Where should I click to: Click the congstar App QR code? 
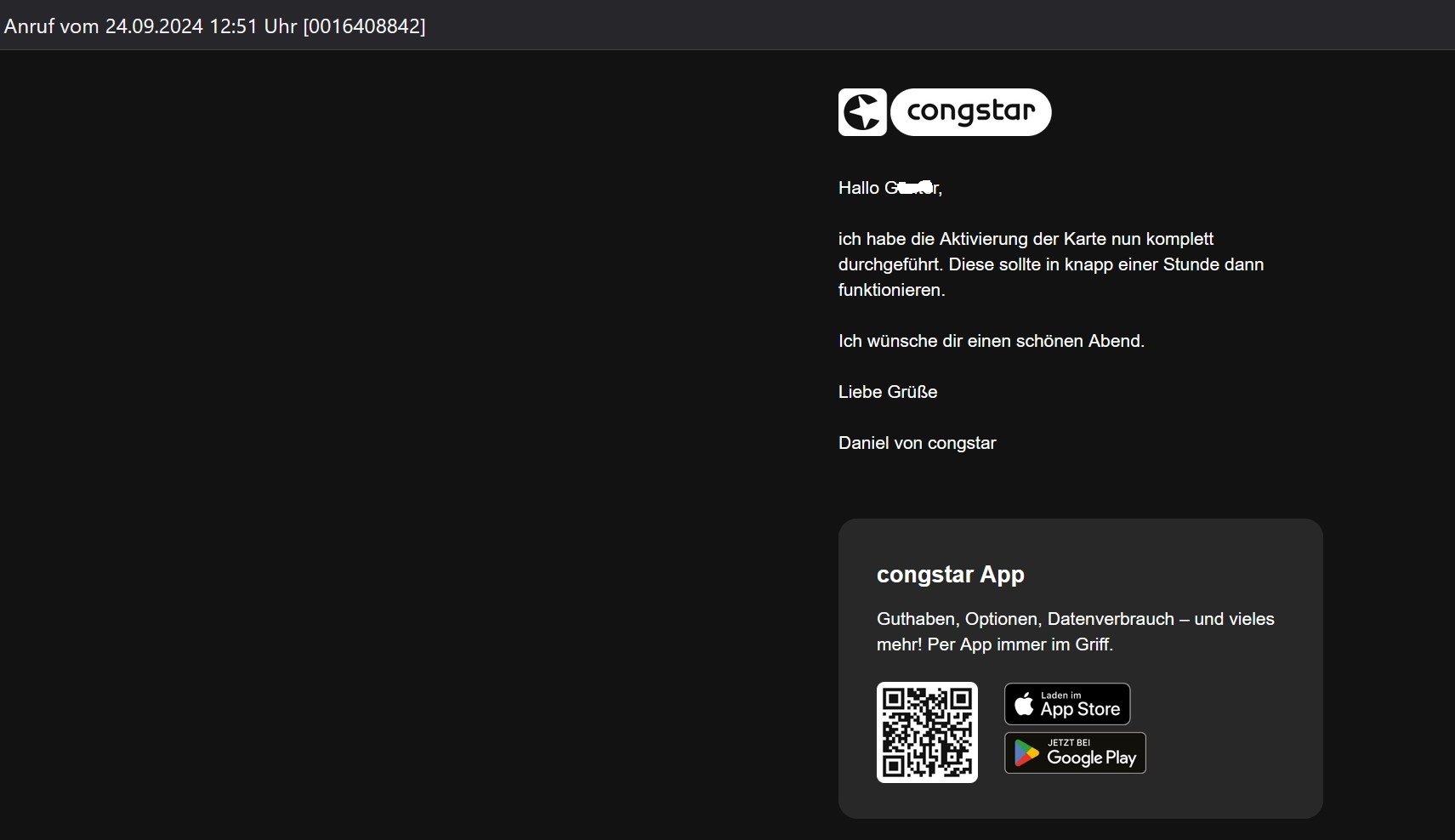point(927,732)
